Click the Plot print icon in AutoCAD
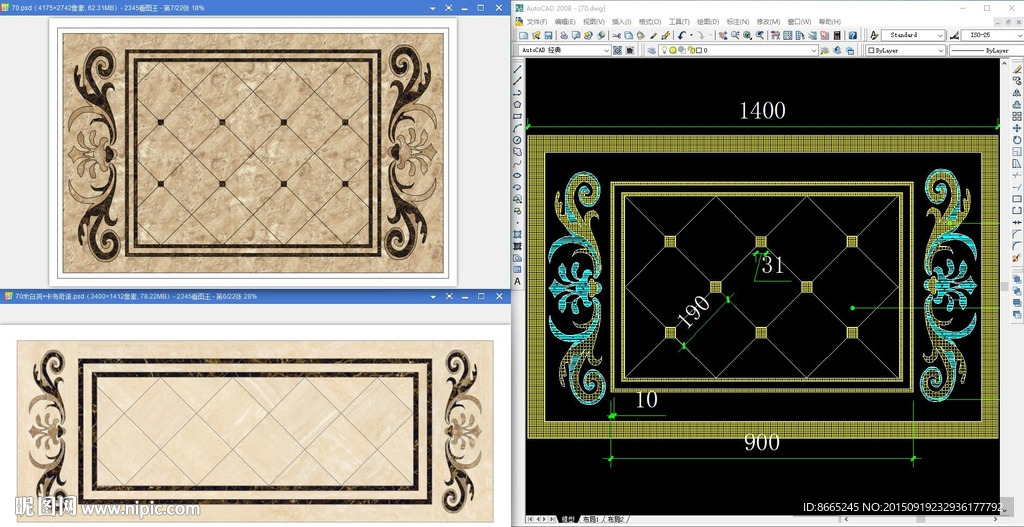Image resolution: width=1024 pixels, height=527 pixels. [x=564, y=35]
